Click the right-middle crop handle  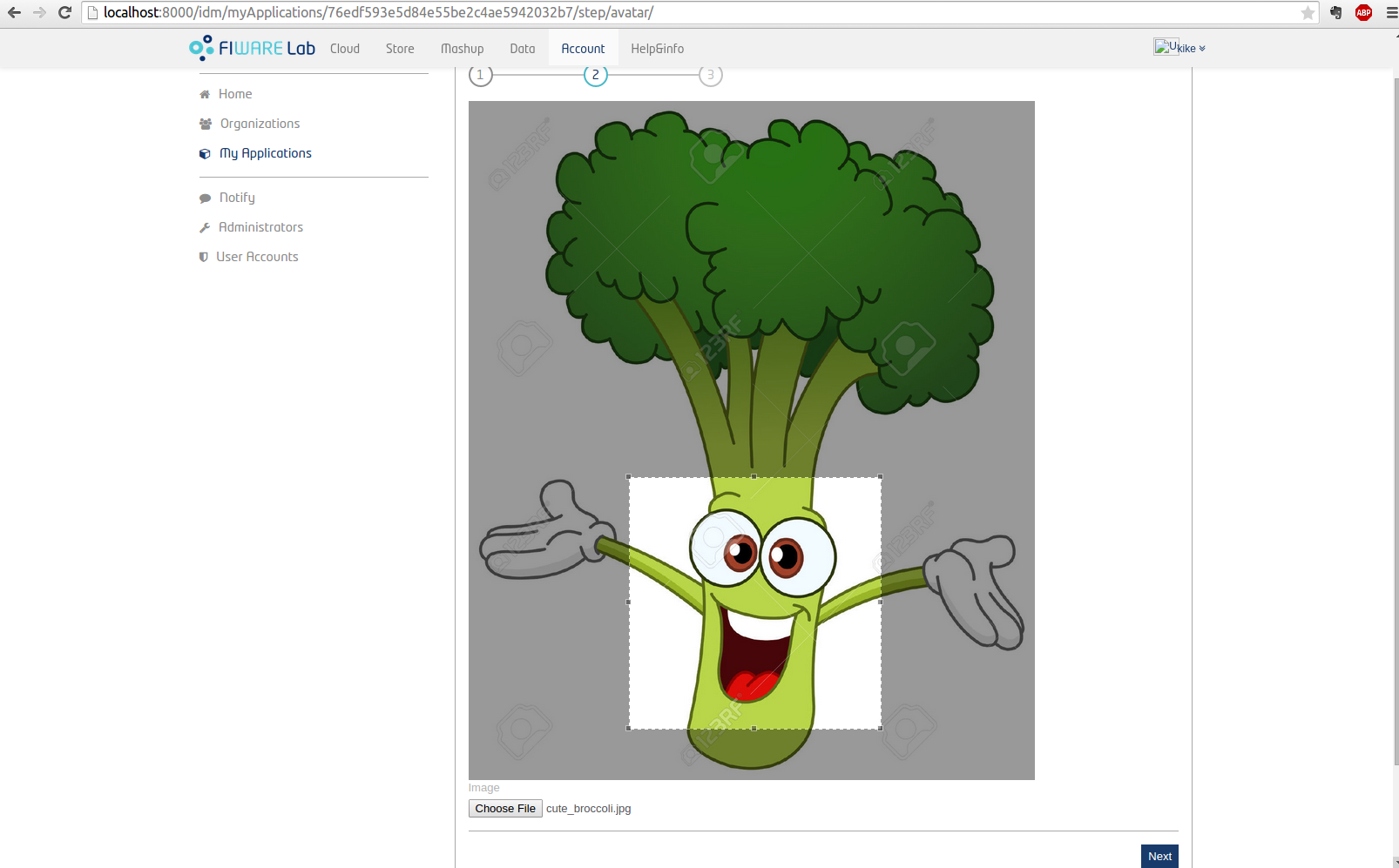(x=881, y=602)
